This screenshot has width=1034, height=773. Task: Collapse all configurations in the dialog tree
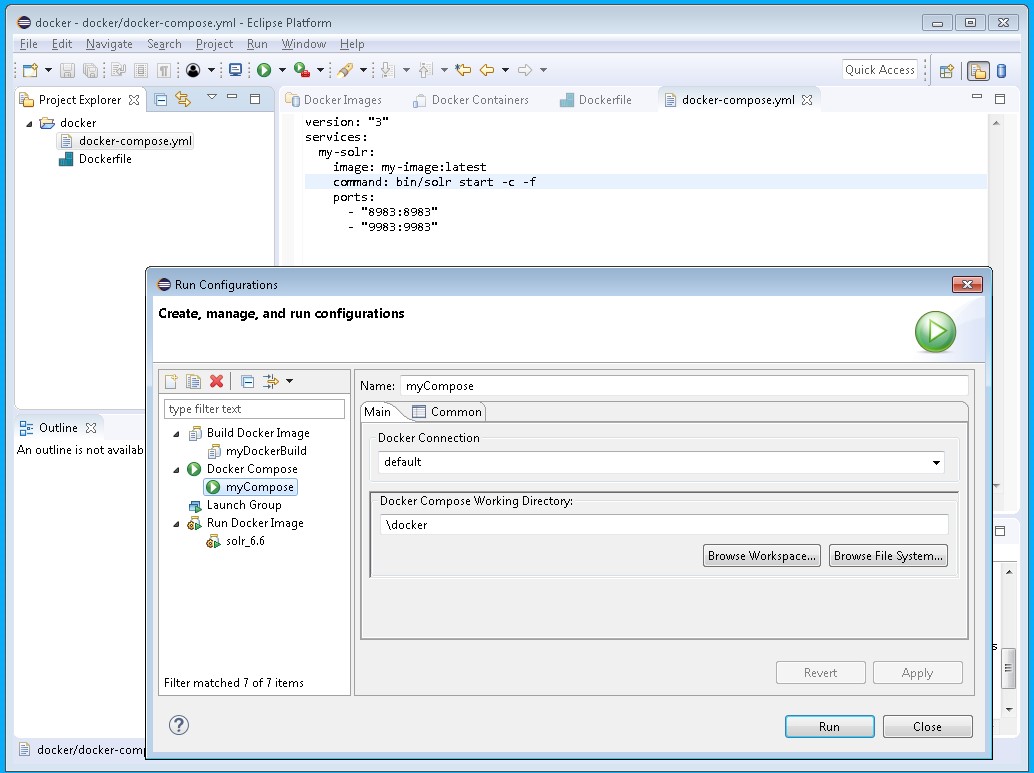(247, 381)
